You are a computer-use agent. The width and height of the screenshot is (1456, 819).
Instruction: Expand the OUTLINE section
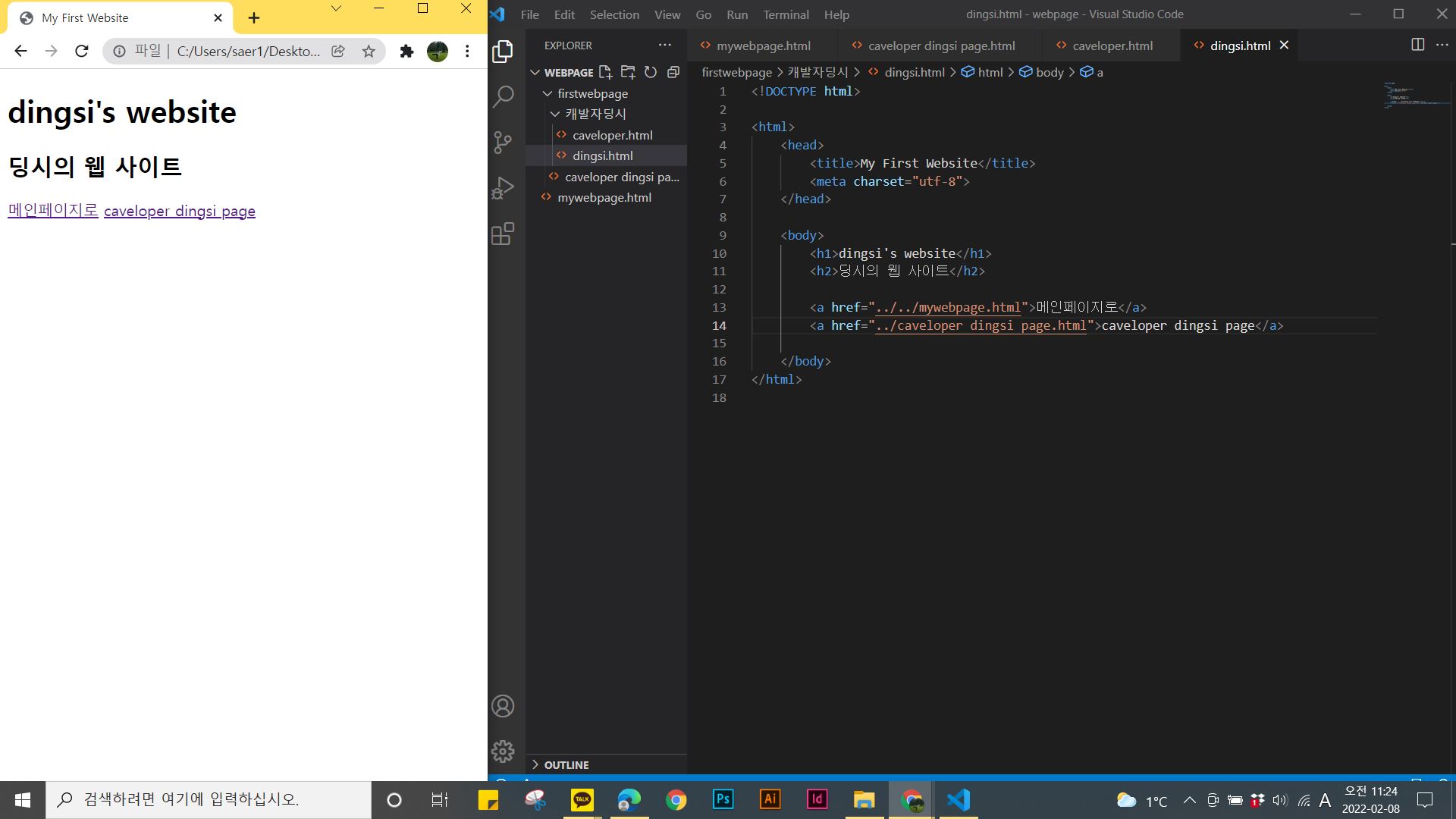tap(566, 764)
